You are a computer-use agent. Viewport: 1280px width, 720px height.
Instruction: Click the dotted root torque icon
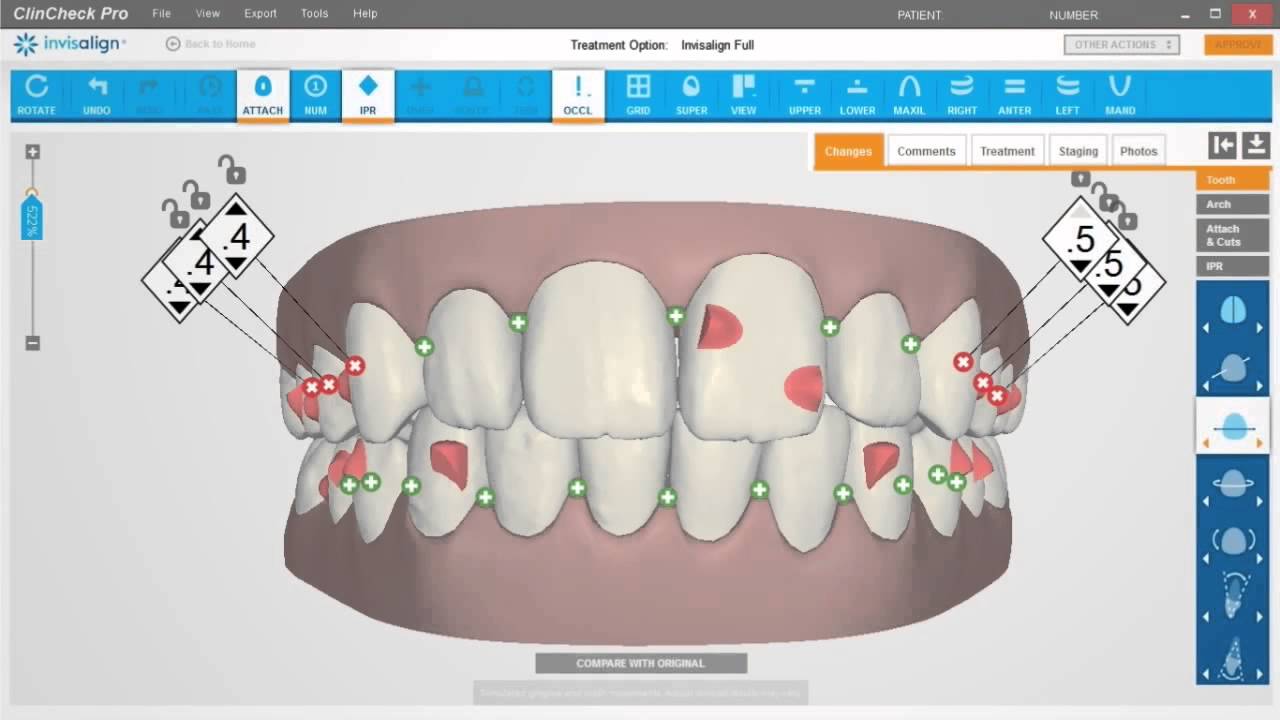pos(1232,596)
